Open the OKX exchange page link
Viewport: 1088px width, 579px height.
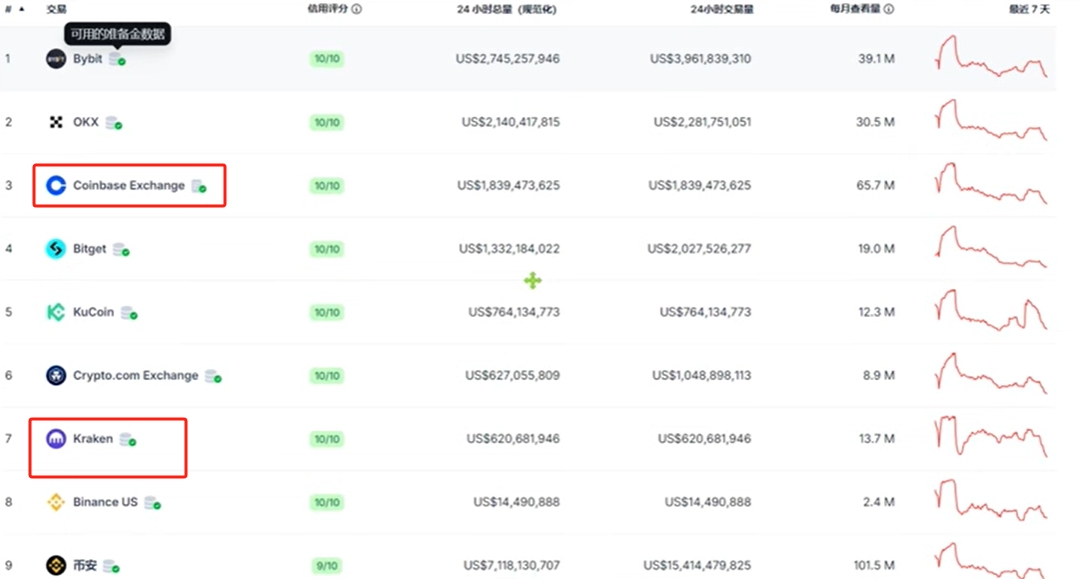(86, 122)
